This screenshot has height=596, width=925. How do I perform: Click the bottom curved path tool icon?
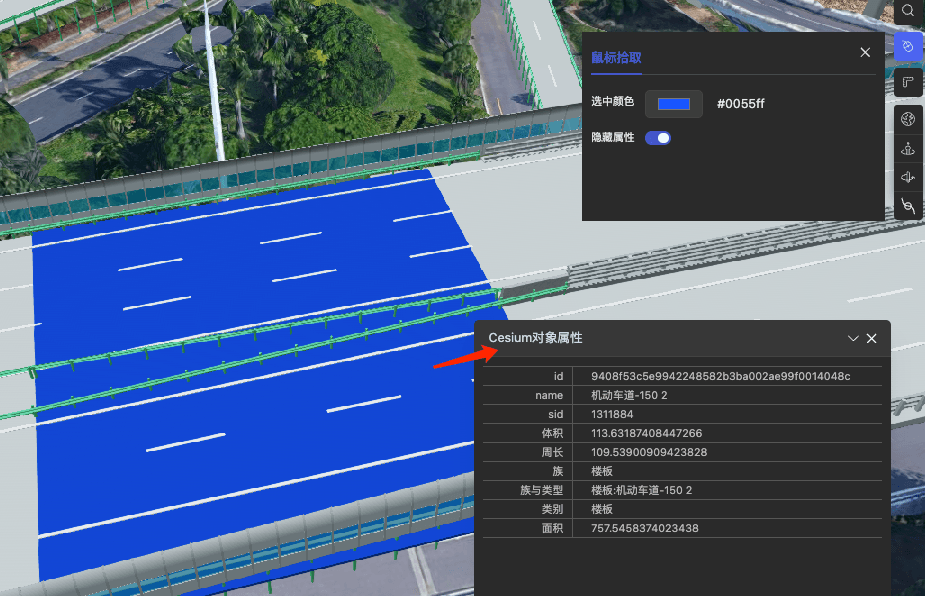(908, 206)
